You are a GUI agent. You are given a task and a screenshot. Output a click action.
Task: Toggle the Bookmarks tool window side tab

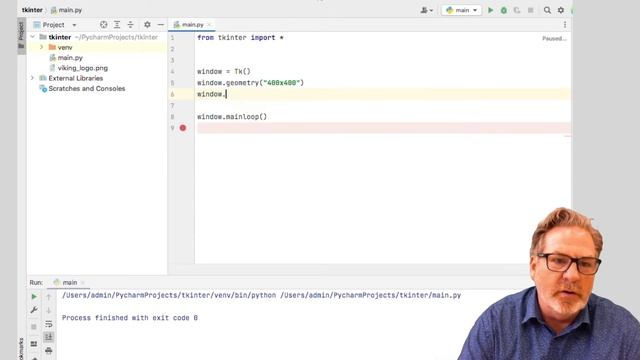(21, 349)
